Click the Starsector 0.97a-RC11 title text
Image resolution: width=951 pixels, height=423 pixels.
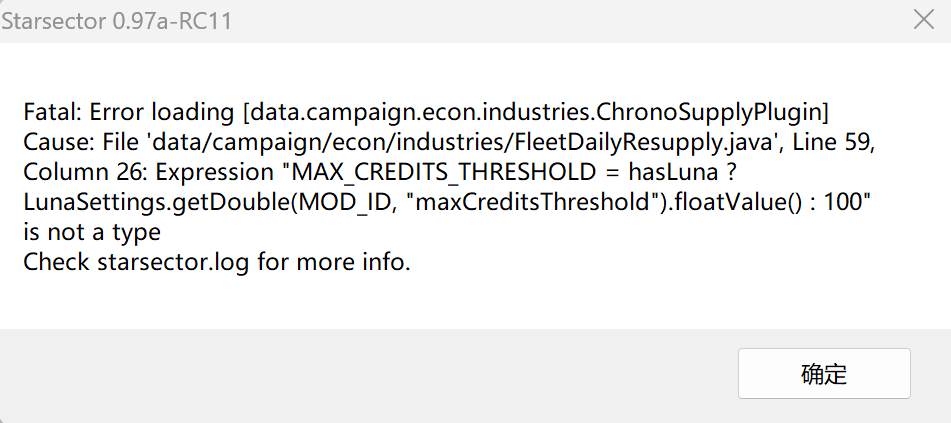(x=116, y=21)
